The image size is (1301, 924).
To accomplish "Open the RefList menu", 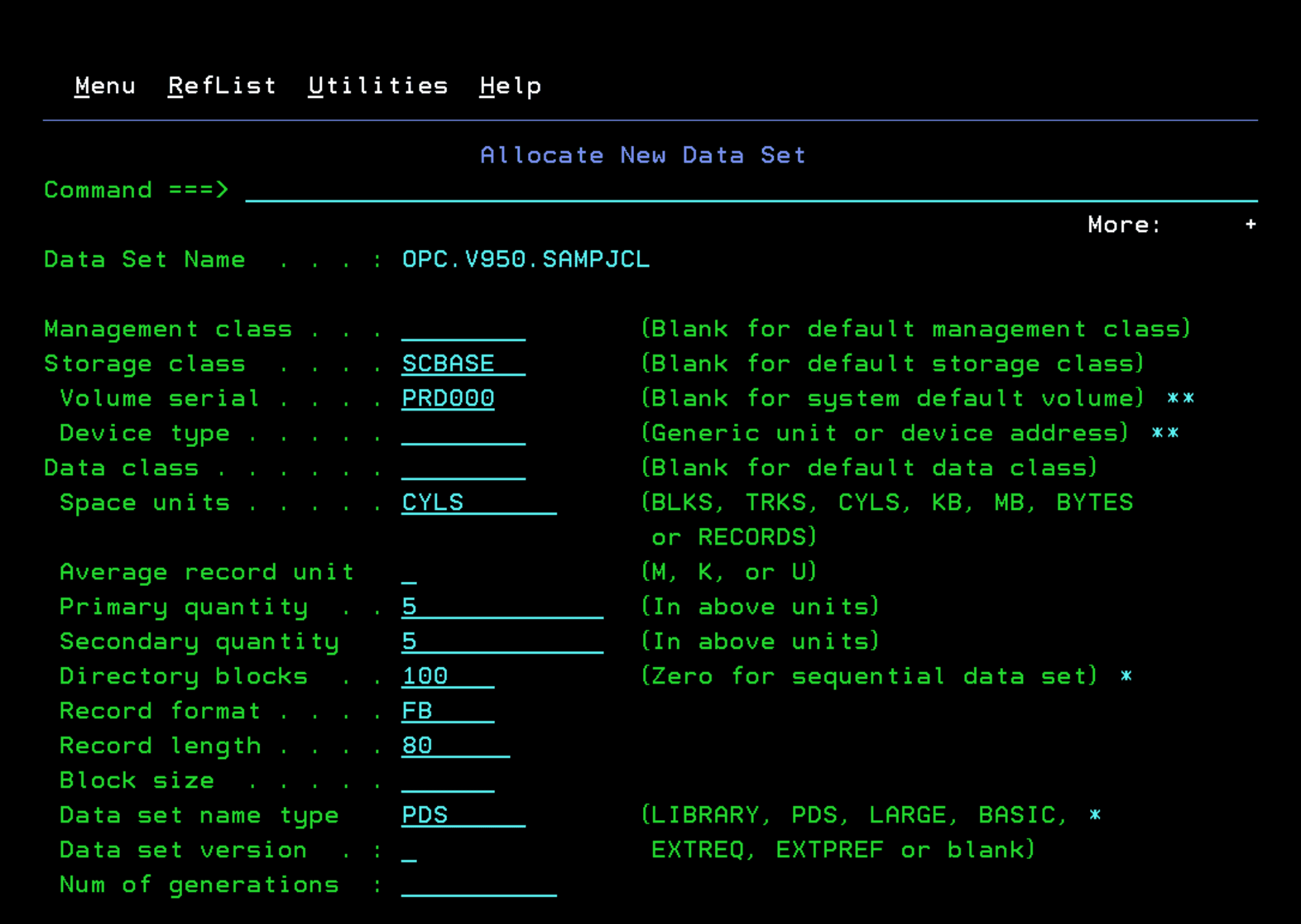I will pos(222,85).
